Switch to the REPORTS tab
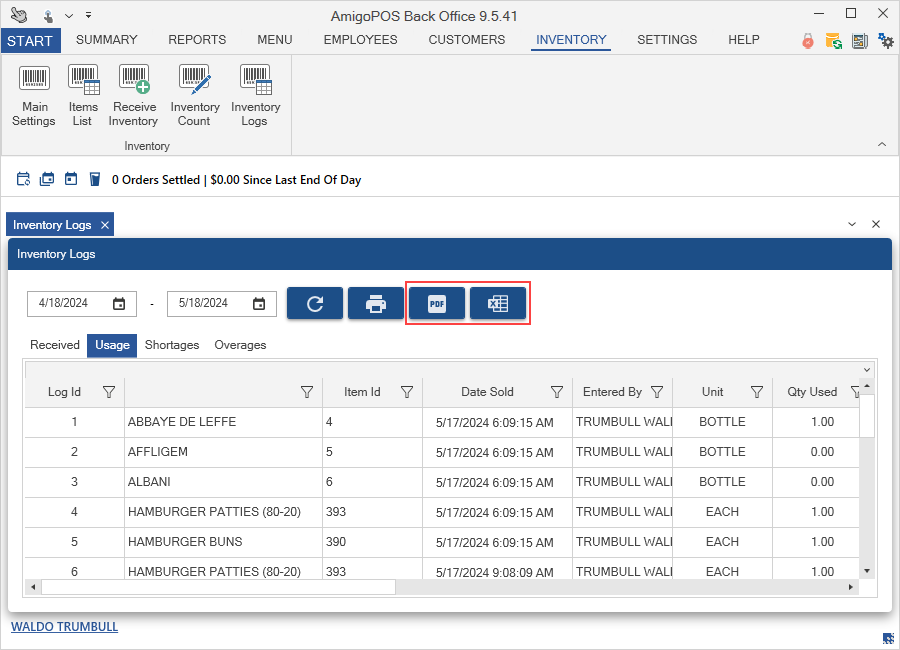 coord(197,40)
